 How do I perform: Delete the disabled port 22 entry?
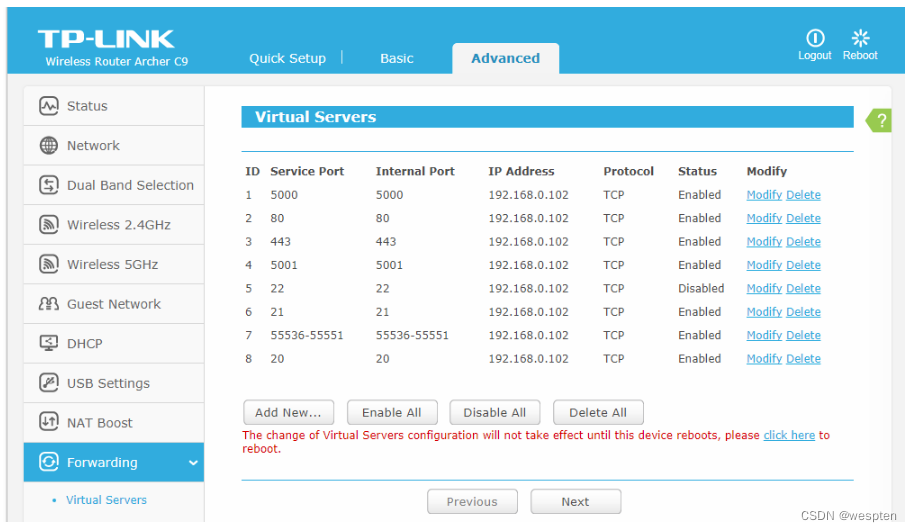803,288
